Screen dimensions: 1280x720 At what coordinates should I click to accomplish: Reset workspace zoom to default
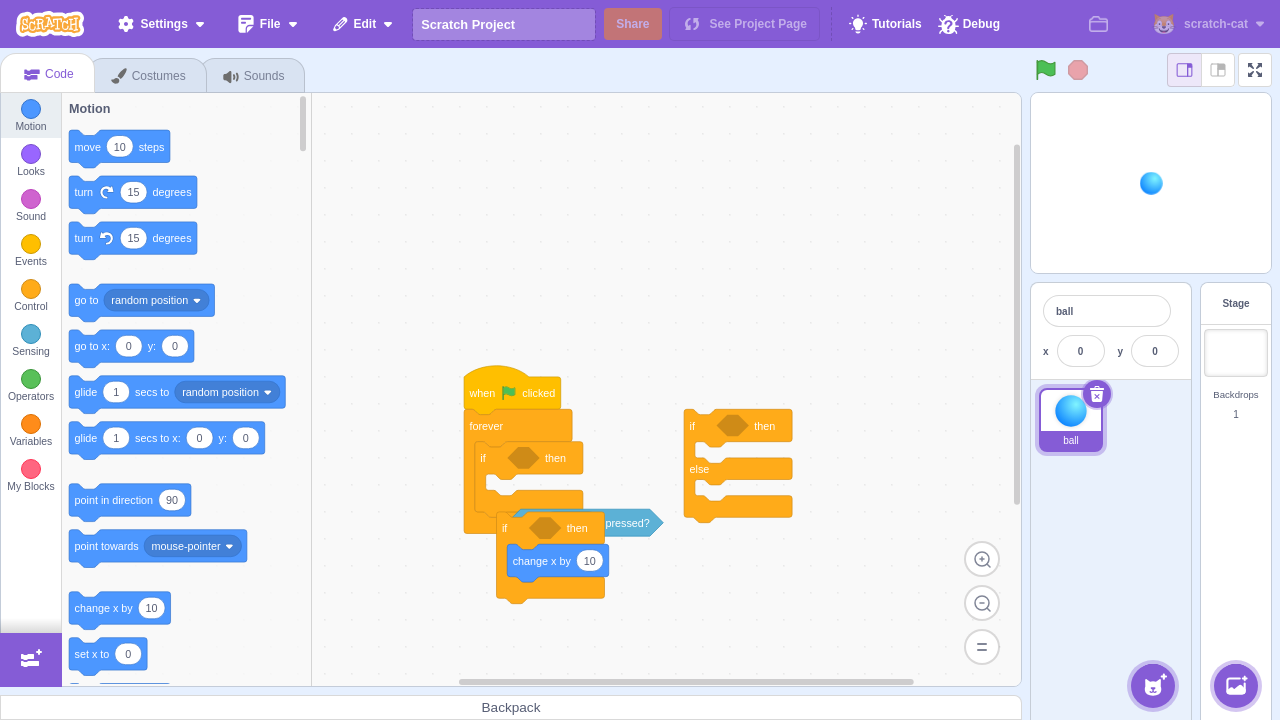point(982,646)
